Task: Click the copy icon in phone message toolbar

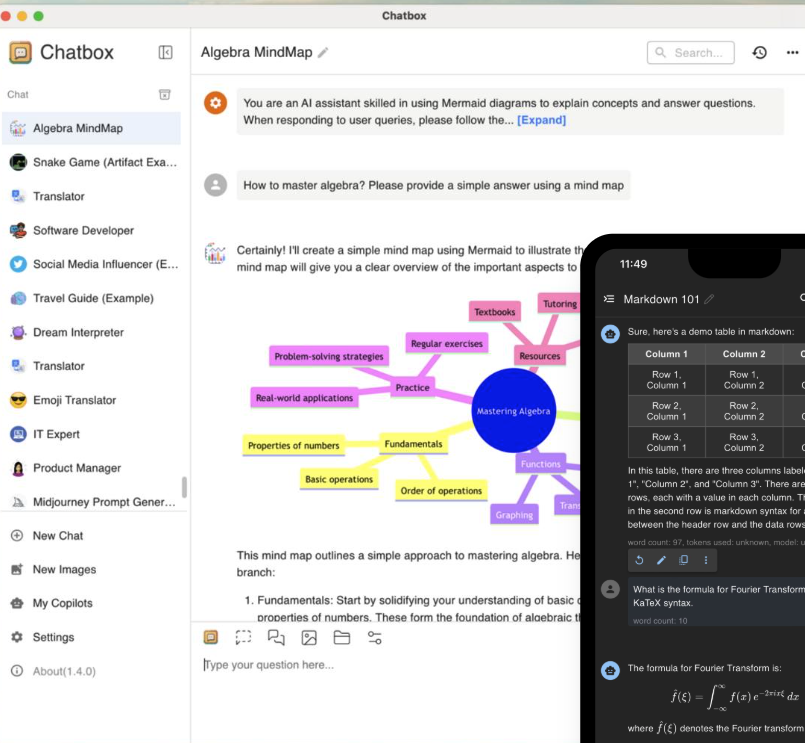Action: tap(683, 560)
